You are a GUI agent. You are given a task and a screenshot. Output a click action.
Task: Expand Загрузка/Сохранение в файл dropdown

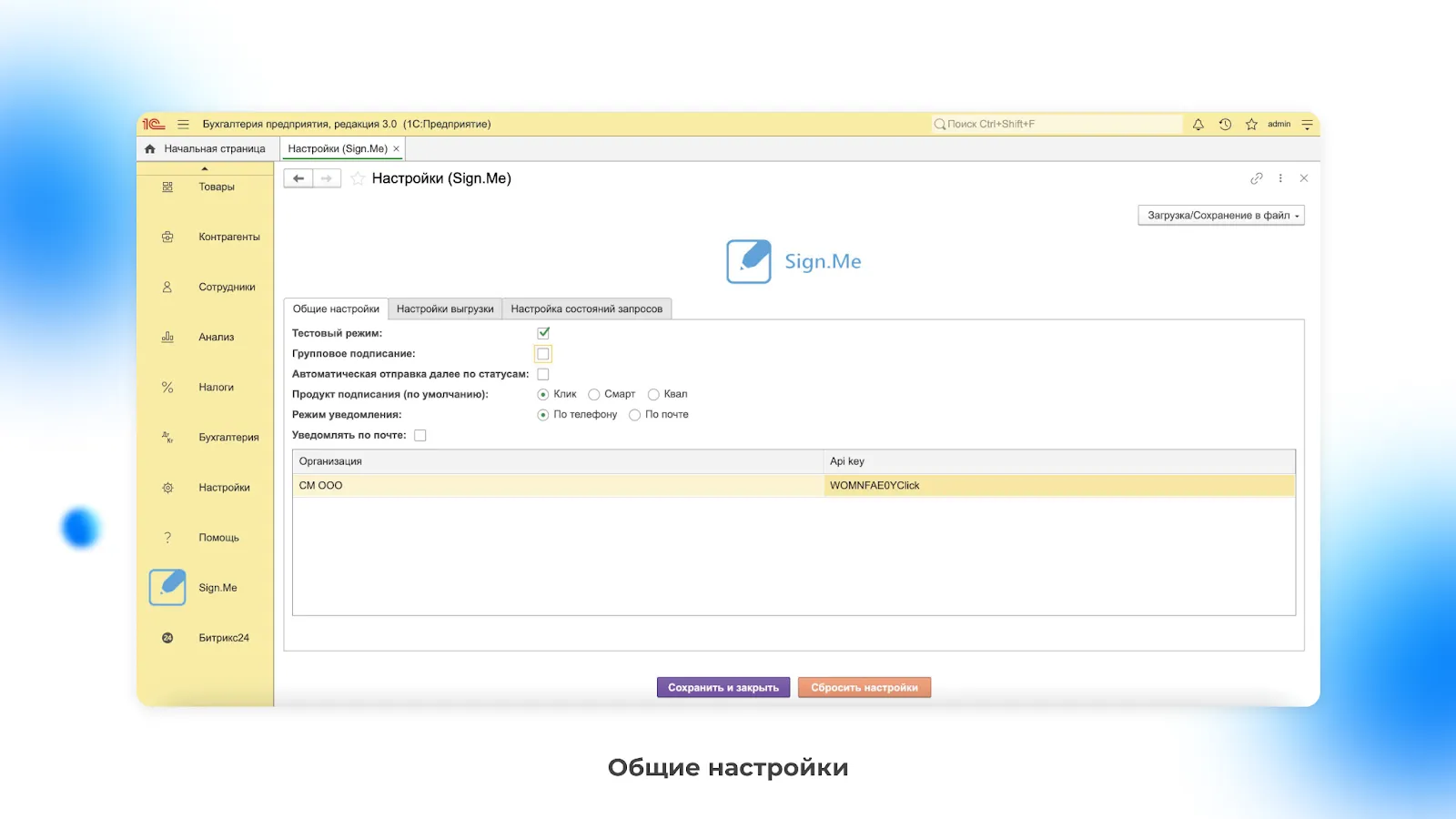point(1220,216)
